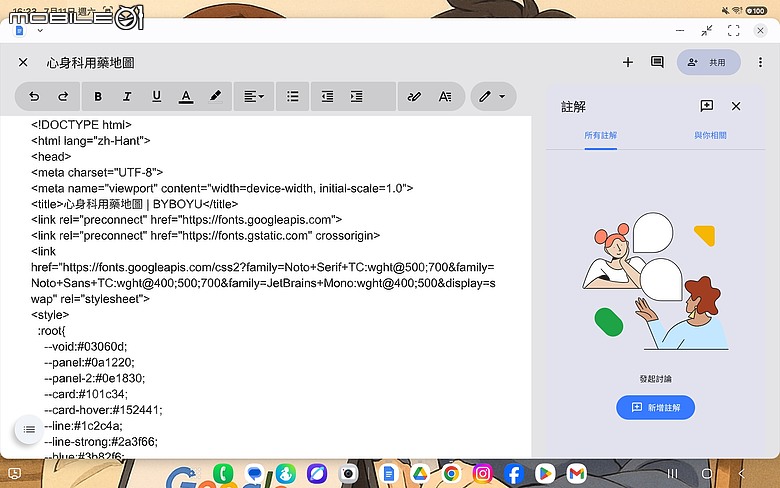Click the 共用 share button
Viewport: 780px width, 488px height.
pos(708,62)
